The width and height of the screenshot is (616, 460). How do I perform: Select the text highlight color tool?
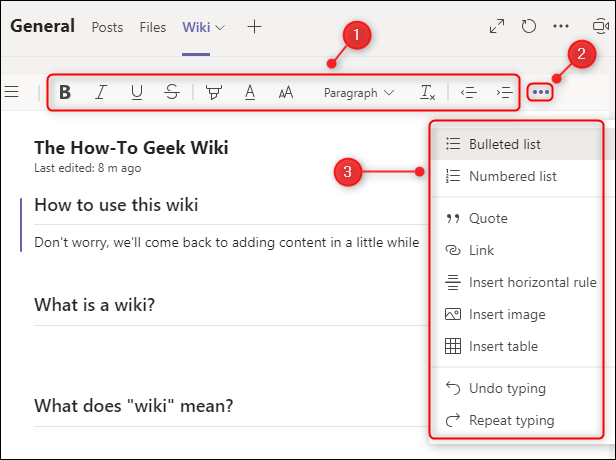[213, 93]
